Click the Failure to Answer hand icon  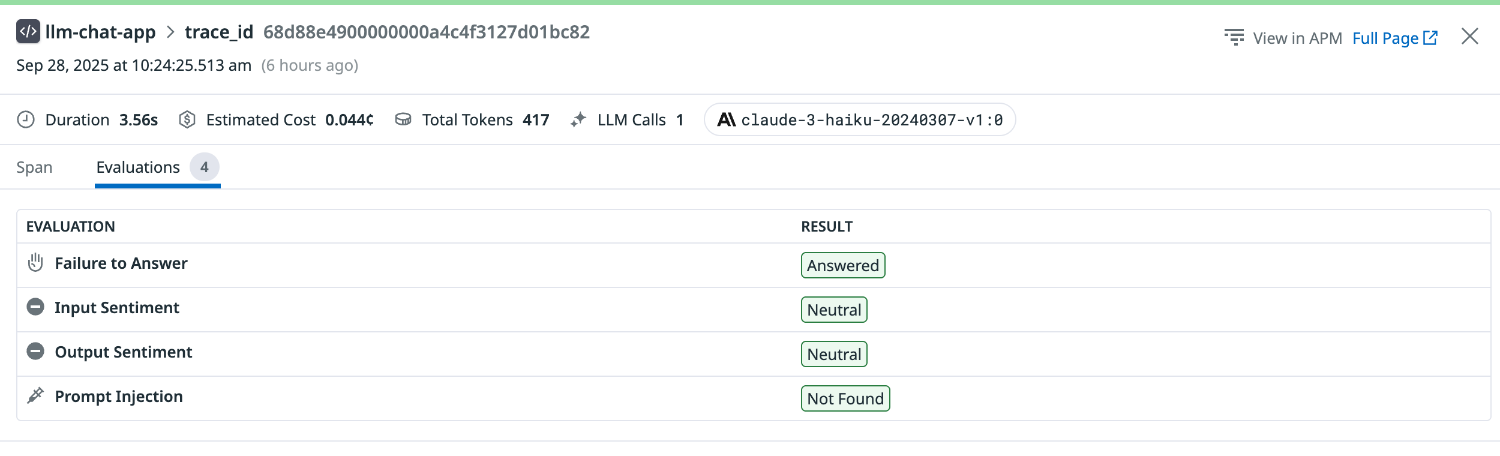pos(36,264)
